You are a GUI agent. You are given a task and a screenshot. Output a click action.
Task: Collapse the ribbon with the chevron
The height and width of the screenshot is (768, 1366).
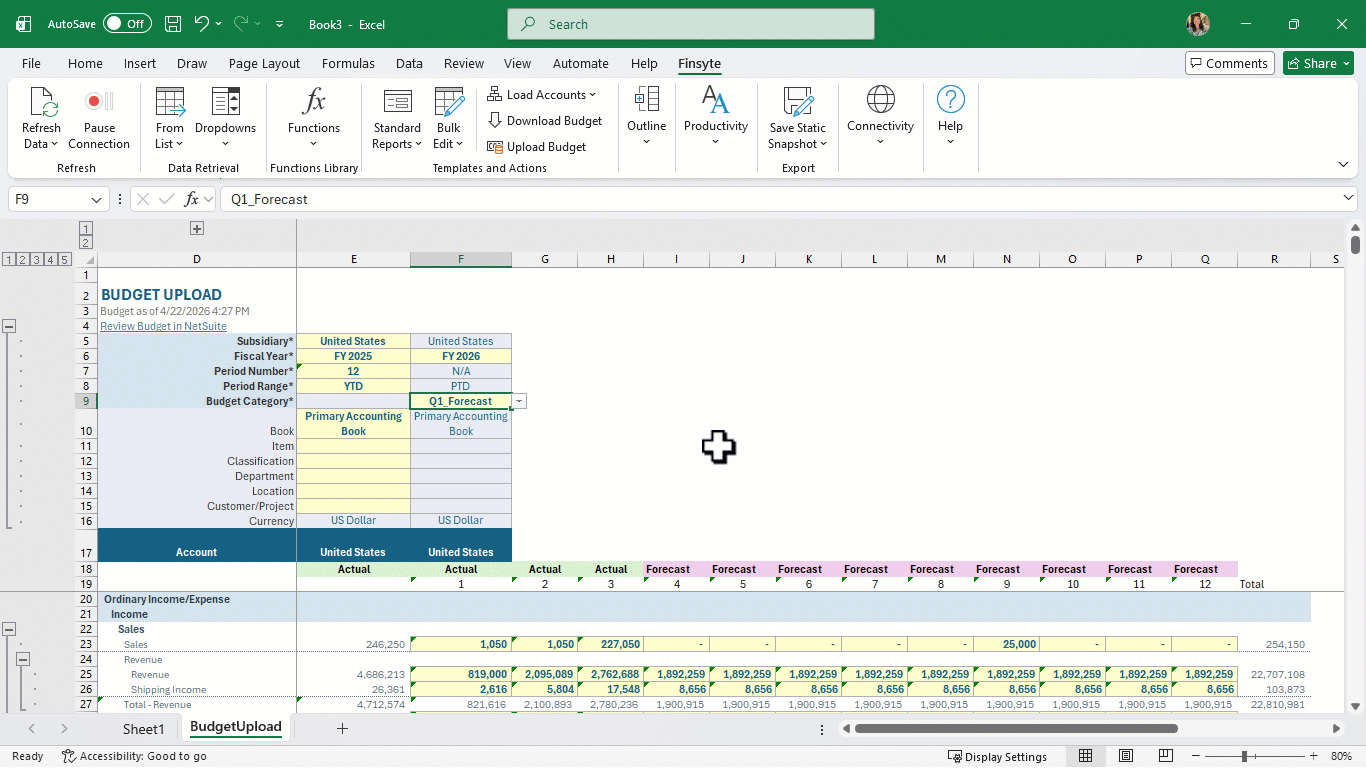pos(1343,164)
